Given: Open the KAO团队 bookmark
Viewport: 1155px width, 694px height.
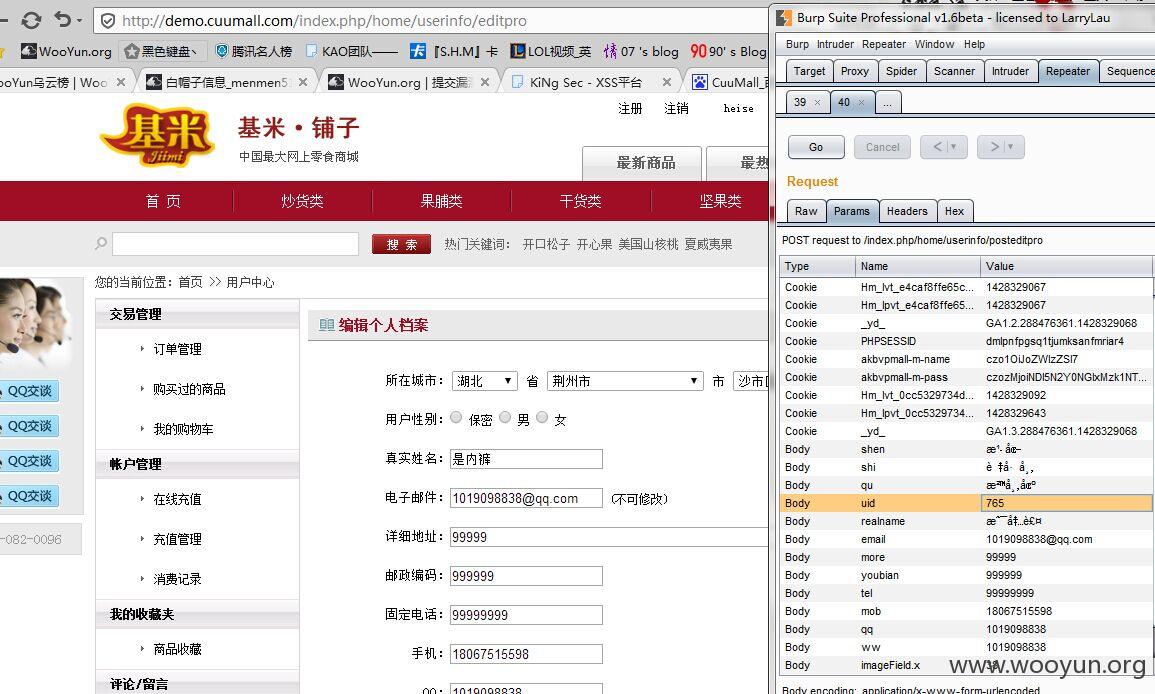Looking at the screenshot, I should click(x=351, y=51).
